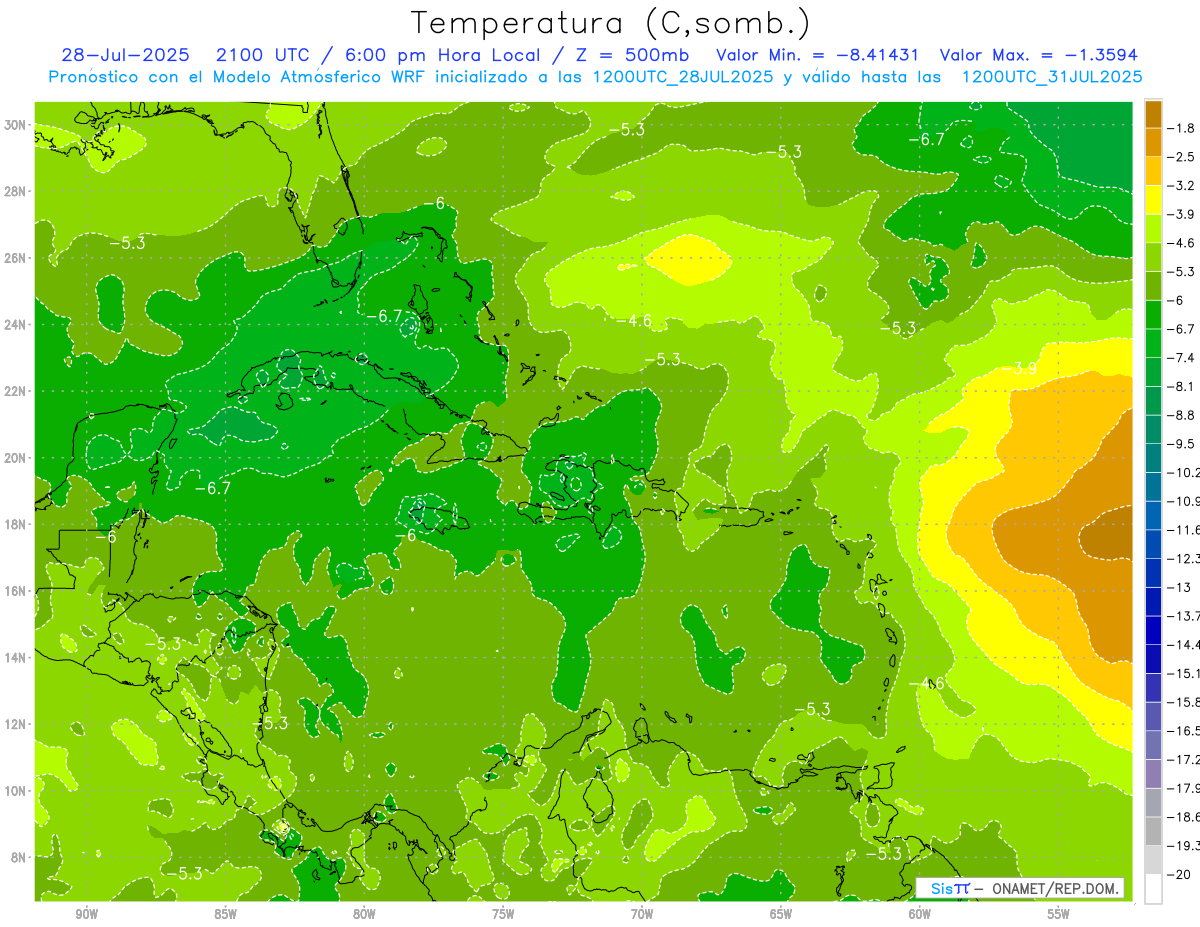Click valid-until time "1200UTC_31JUL2025"

tap(1051, 76)
